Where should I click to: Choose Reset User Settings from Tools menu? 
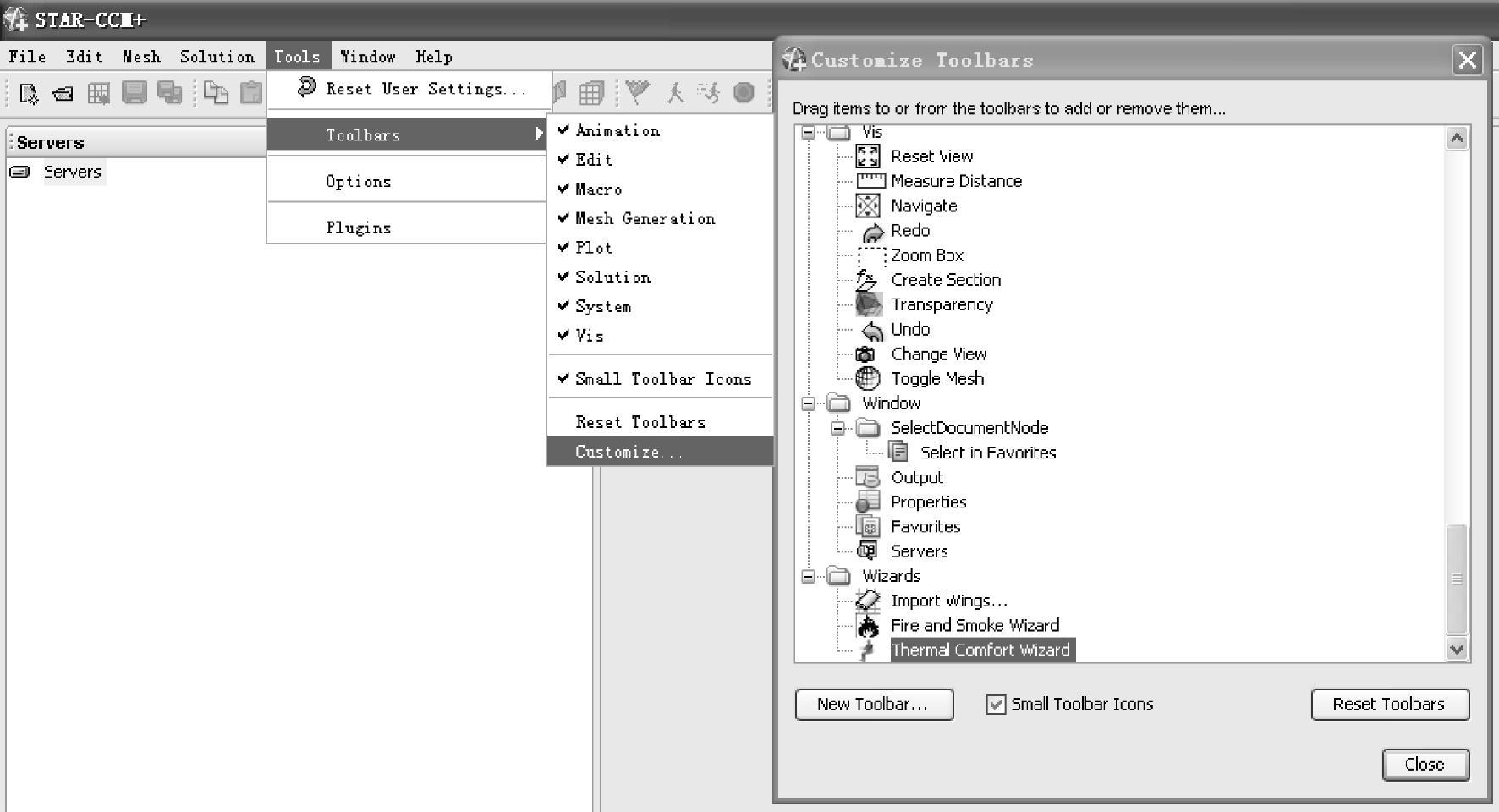pos(410,89)
